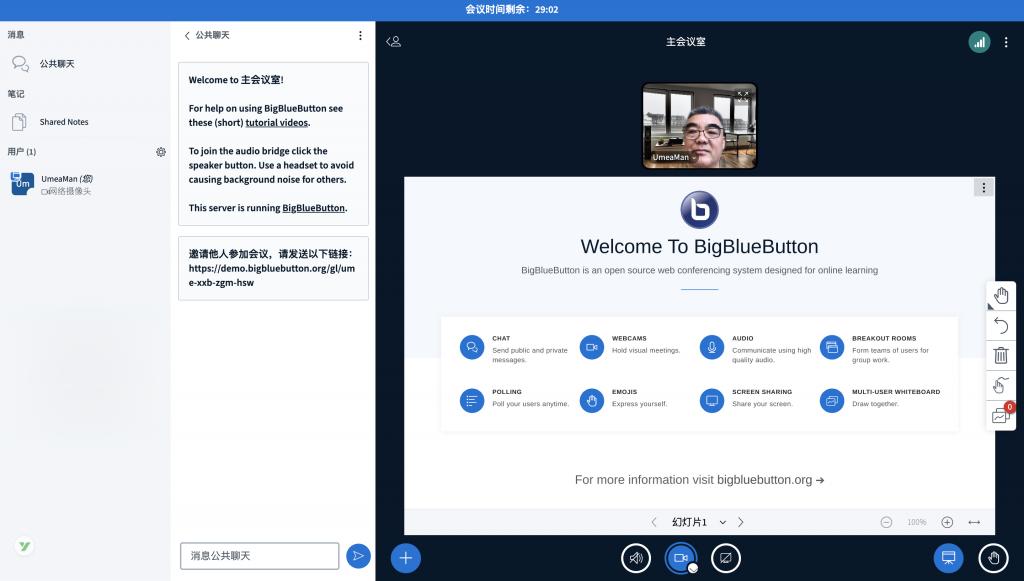The height and width of the screenshot is (581, 1024).
Task: Mute or unmute your webcam
Action: pos(681,558)
